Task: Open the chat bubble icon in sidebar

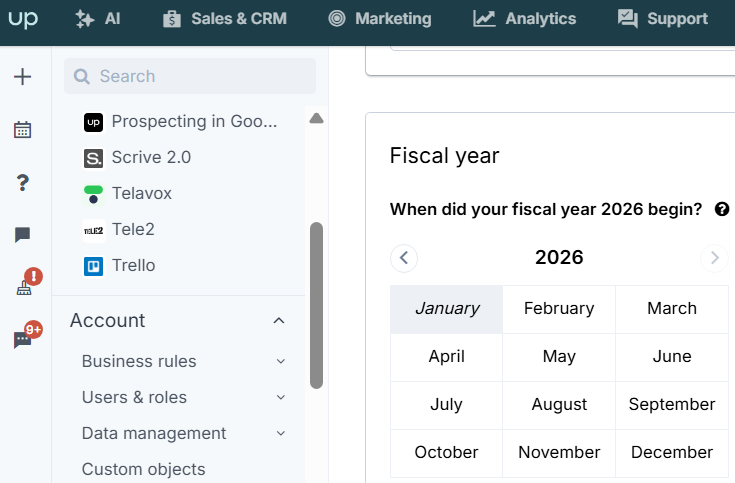Action: click(x=22, y=234)
